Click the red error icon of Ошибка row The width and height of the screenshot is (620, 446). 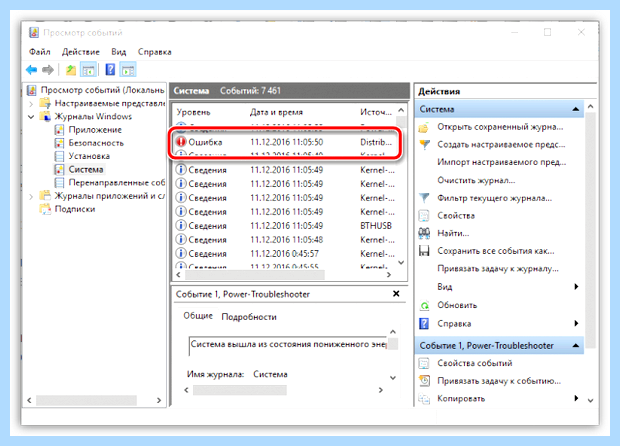[x=181, y=142]
